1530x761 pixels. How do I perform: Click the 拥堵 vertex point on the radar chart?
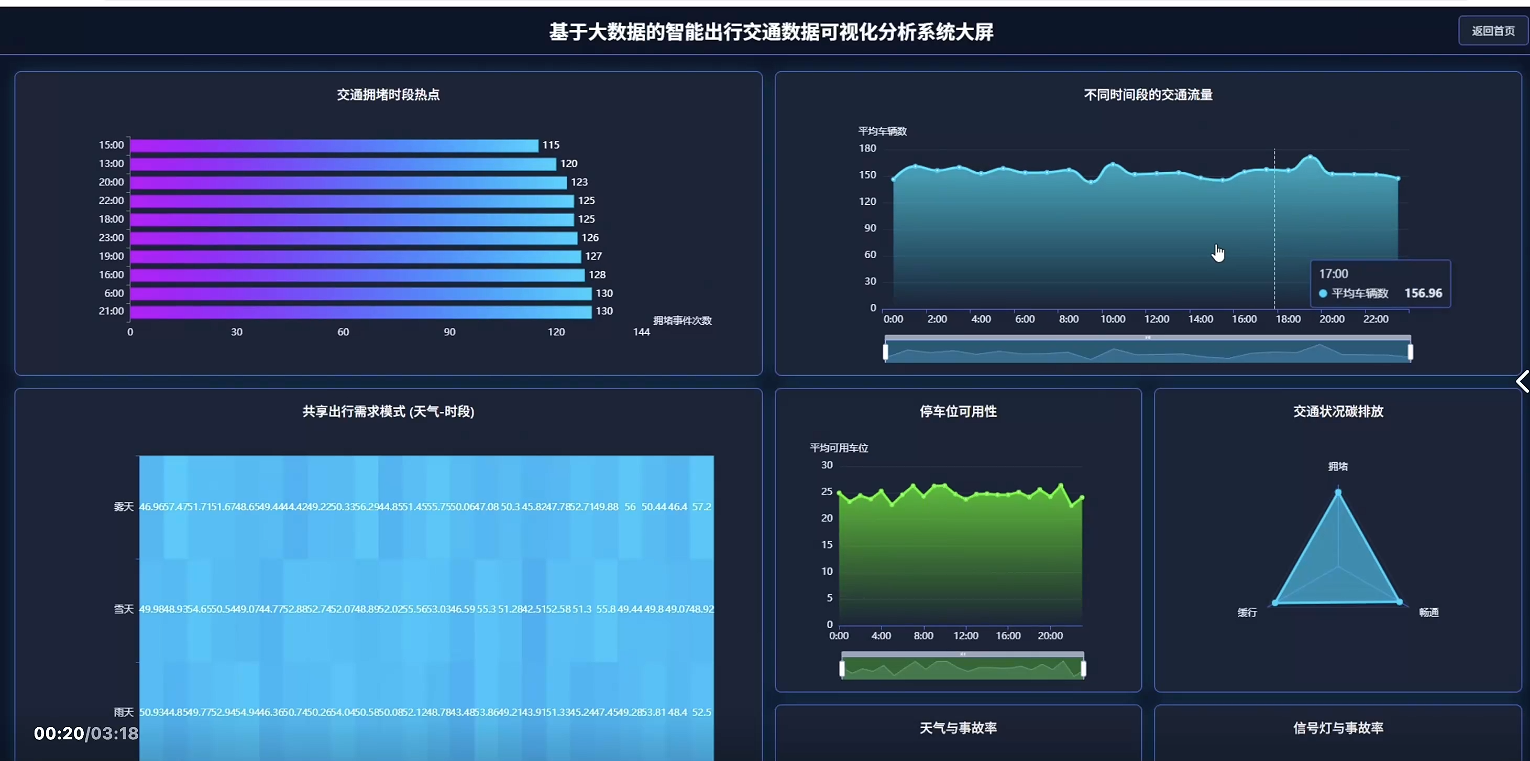tap(1338, 492)
